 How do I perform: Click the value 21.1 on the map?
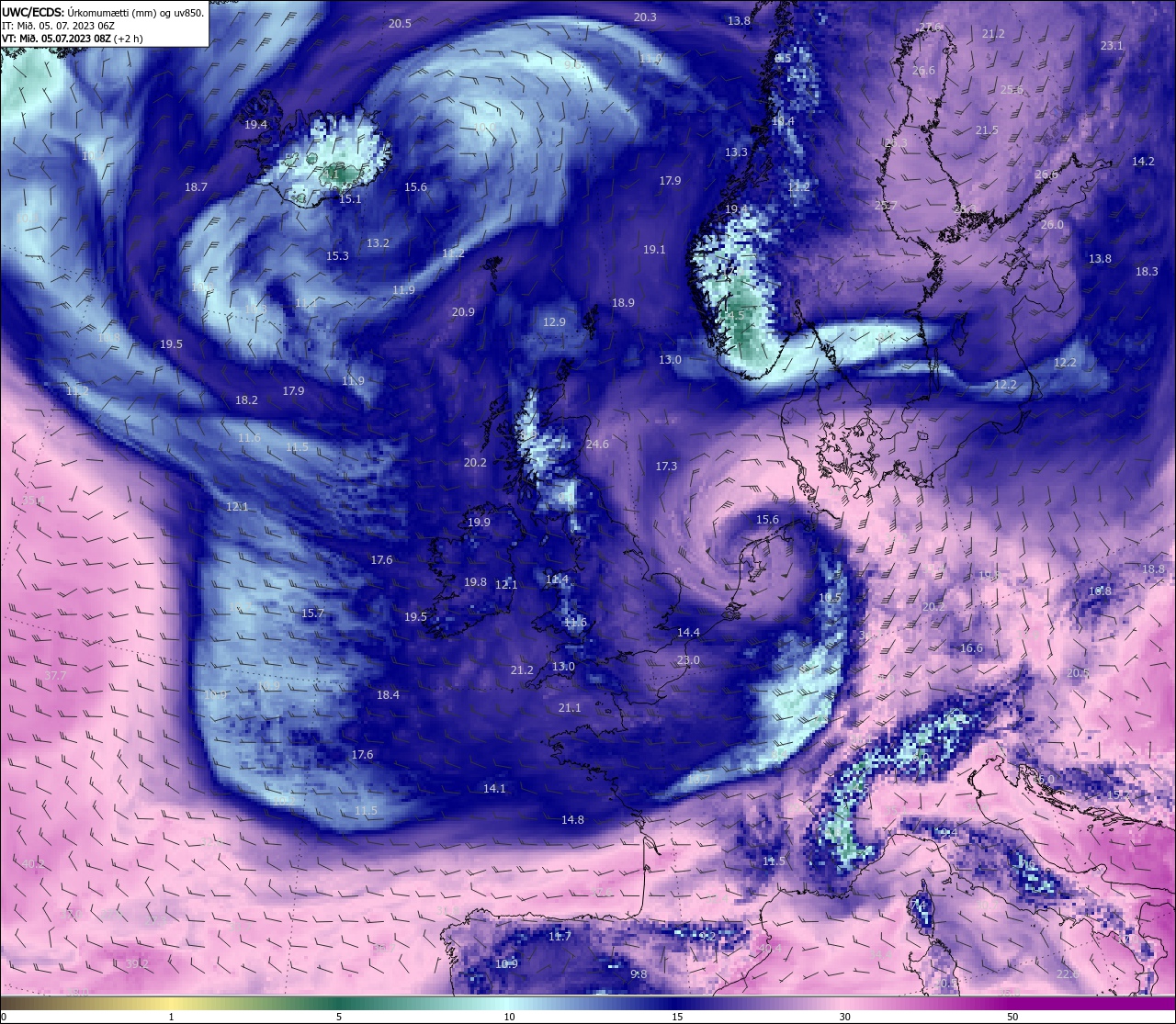tap(570, 708)
